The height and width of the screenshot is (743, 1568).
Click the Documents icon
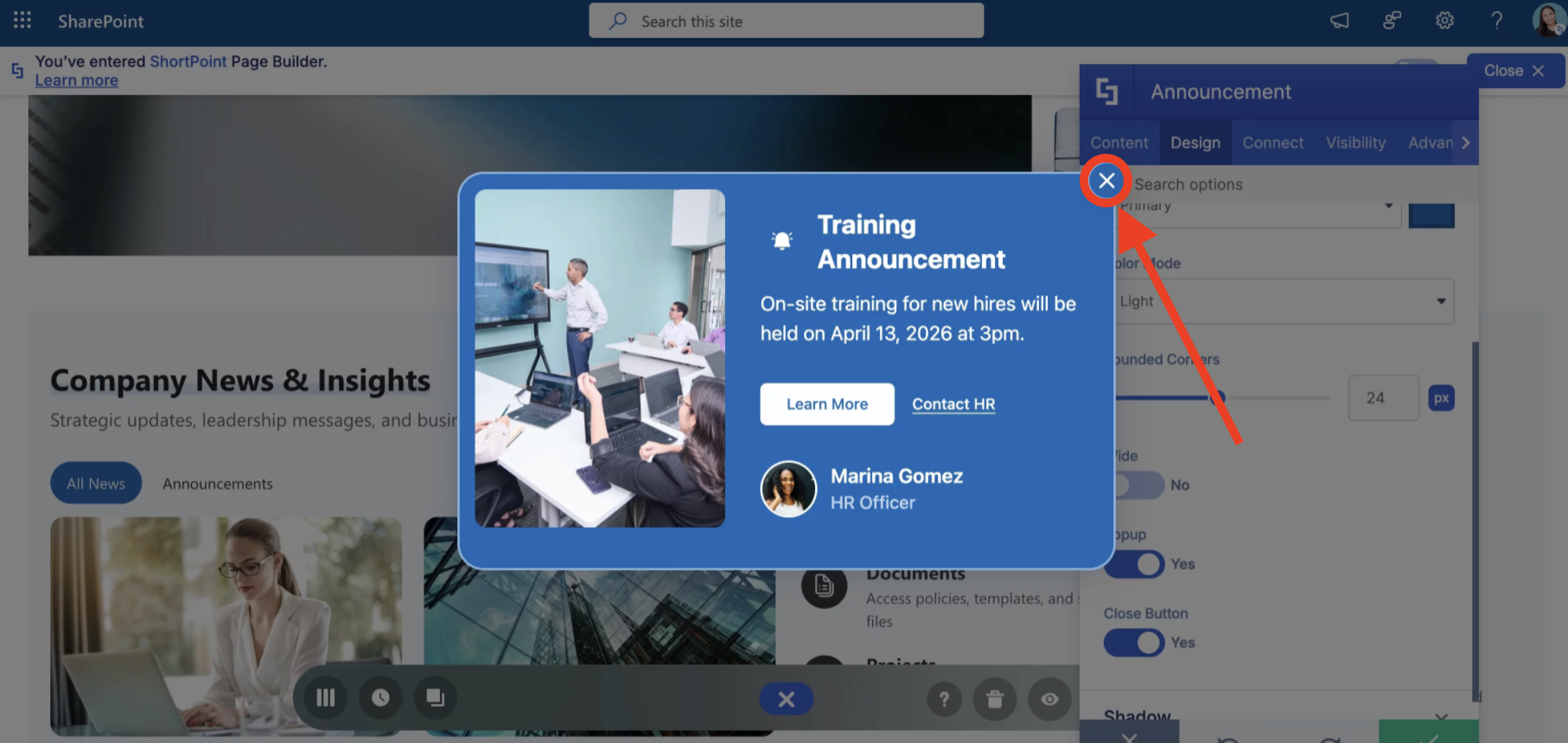824,586
